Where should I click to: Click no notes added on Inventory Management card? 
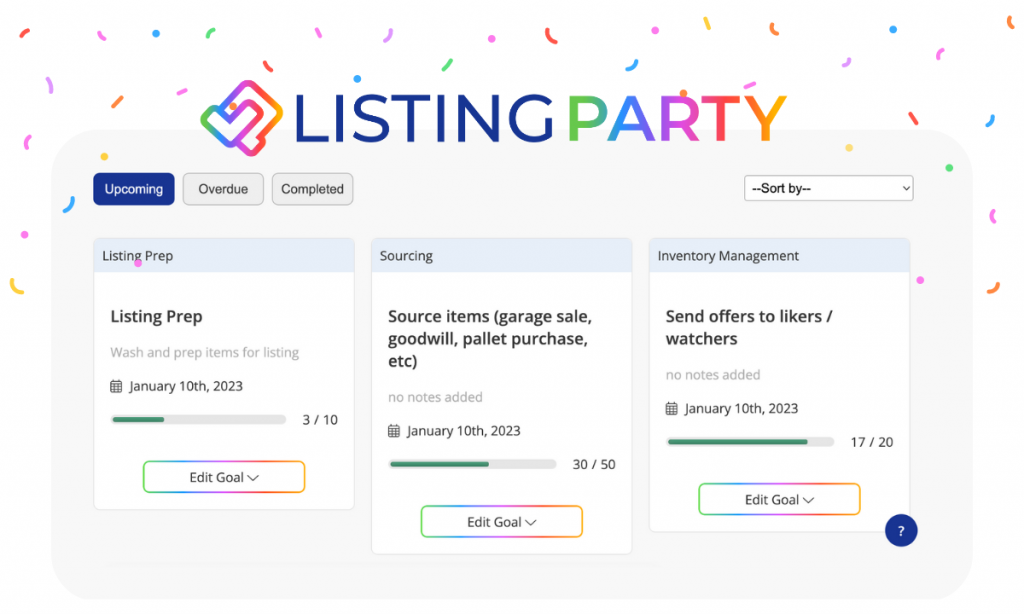[712, 375]
